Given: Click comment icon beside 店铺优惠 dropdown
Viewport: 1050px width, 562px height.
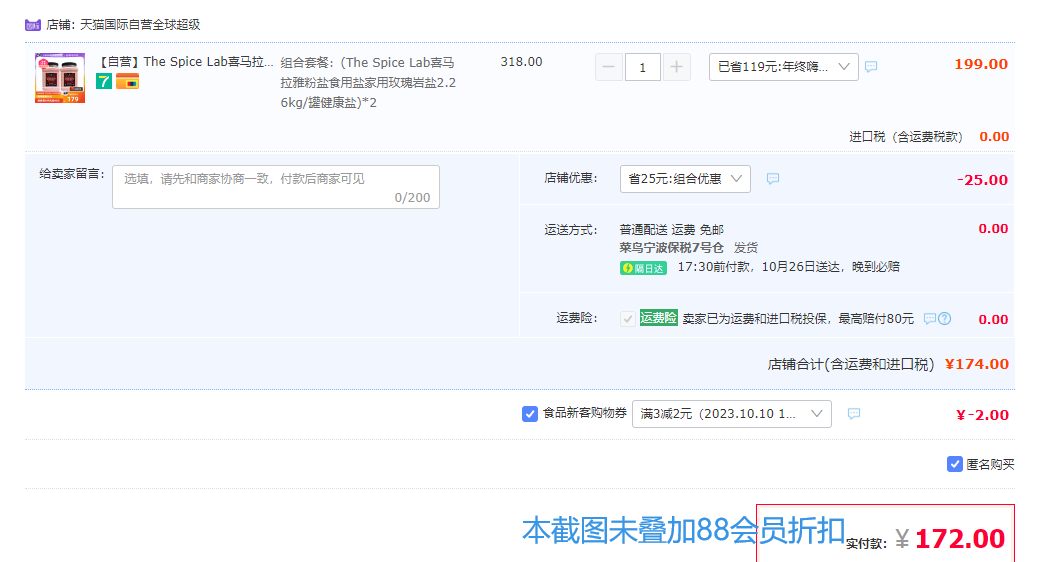Looking at the screenshot, I should 773,179.
